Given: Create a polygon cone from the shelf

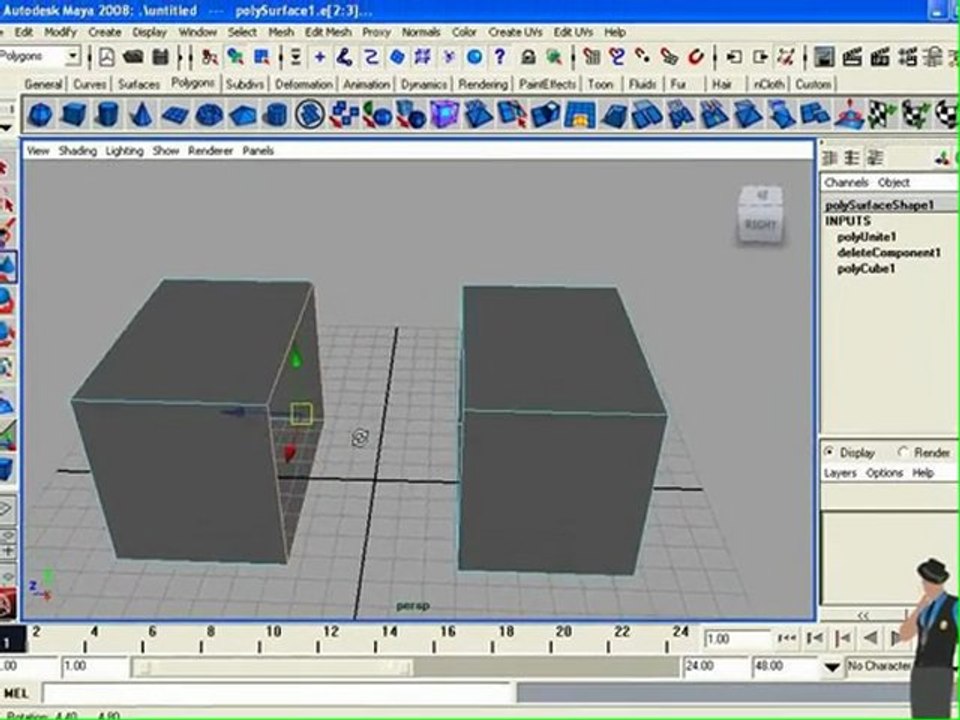Looking at the screenshot, I should (141, 115).
